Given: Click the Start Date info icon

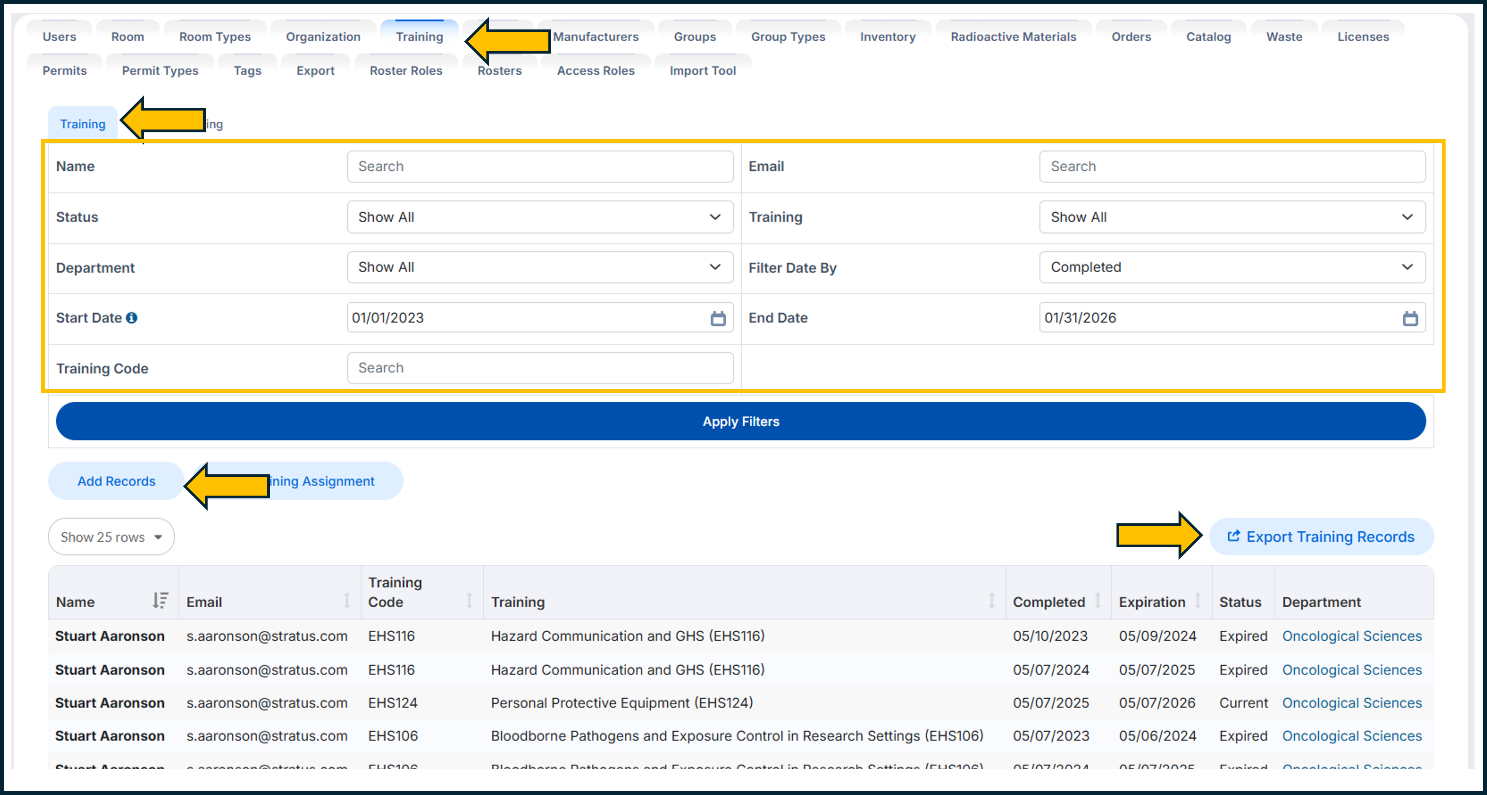Looking at the screenshot, I should 132,318.
